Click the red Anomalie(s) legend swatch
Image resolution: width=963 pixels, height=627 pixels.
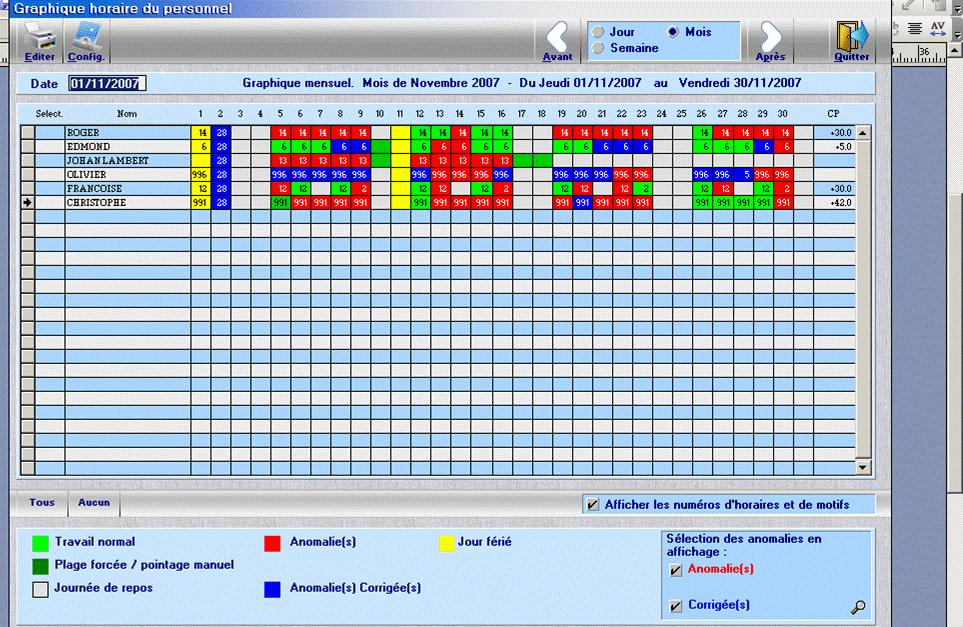272,543
